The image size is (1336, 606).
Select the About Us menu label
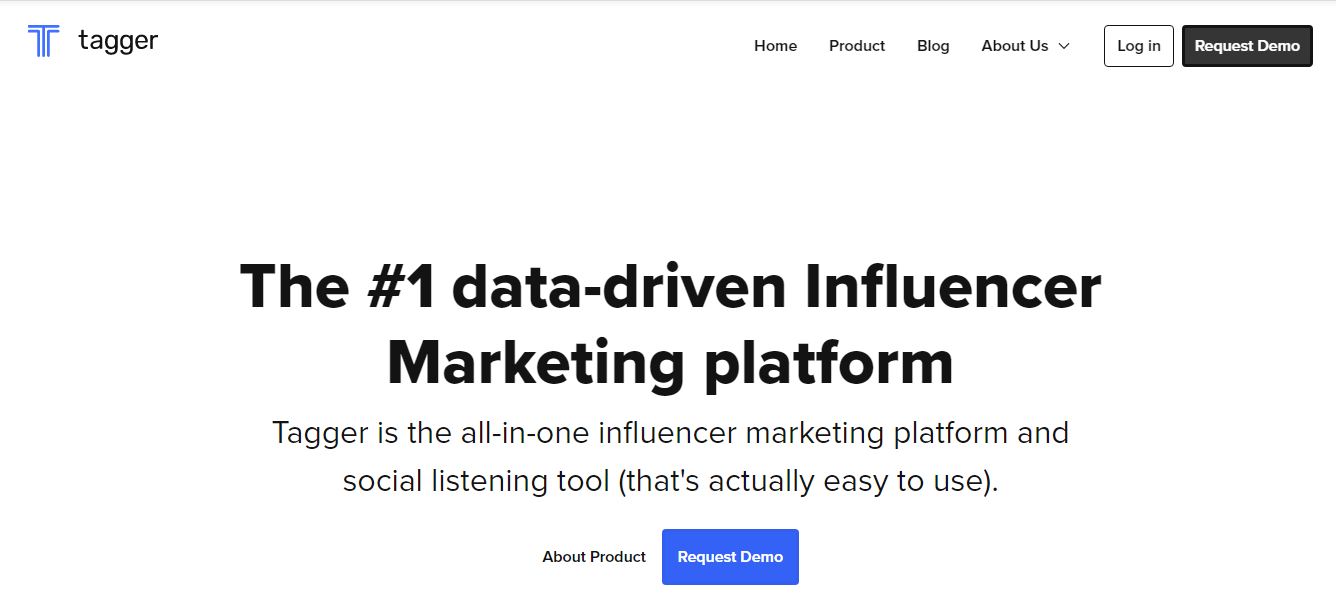[1015, 46]
